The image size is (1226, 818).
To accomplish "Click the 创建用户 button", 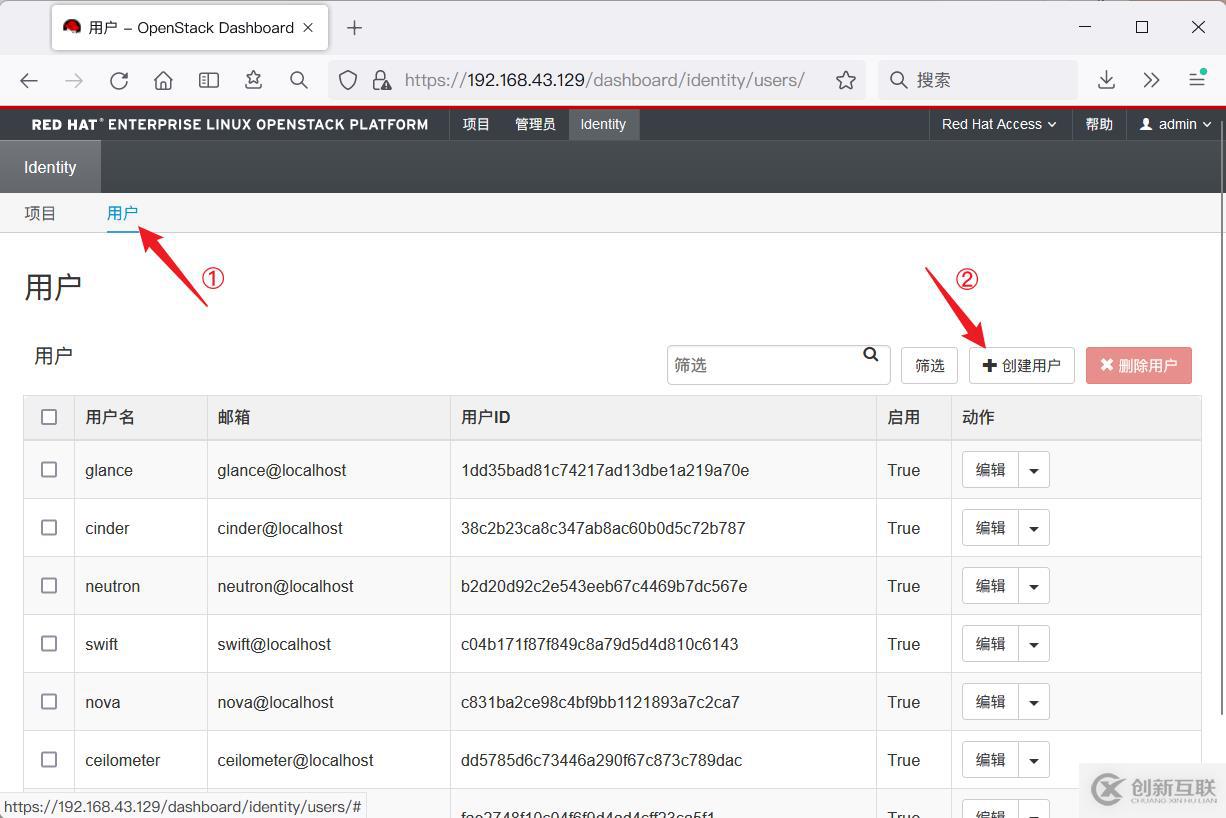I will click(1021, 366).
